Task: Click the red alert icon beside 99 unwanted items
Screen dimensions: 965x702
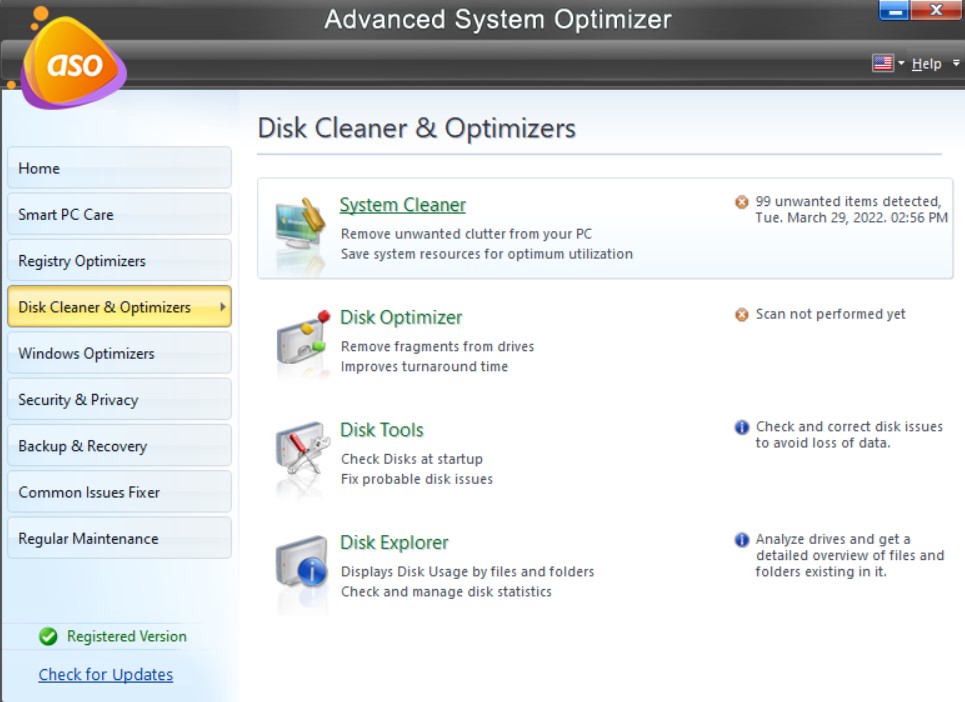Action: [x=741, y=200]
